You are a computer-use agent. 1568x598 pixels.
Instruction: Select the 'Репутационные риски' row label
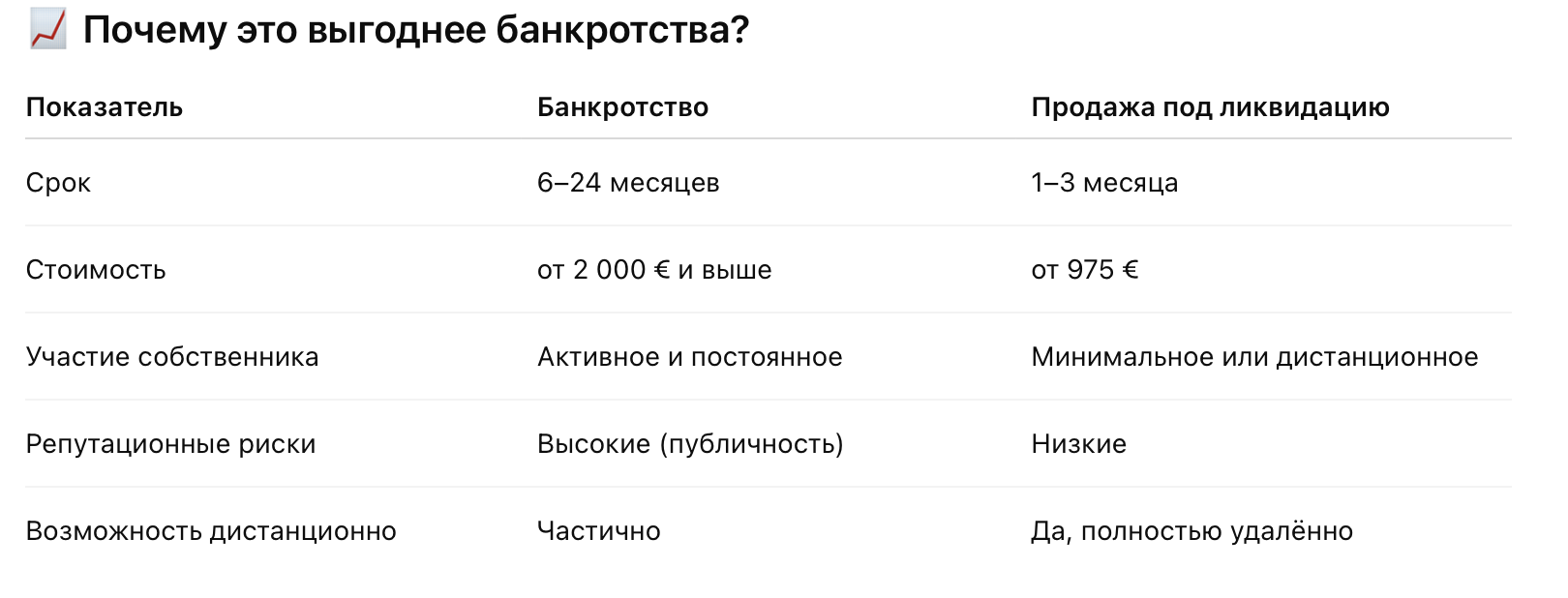click(x=171, y=444)
